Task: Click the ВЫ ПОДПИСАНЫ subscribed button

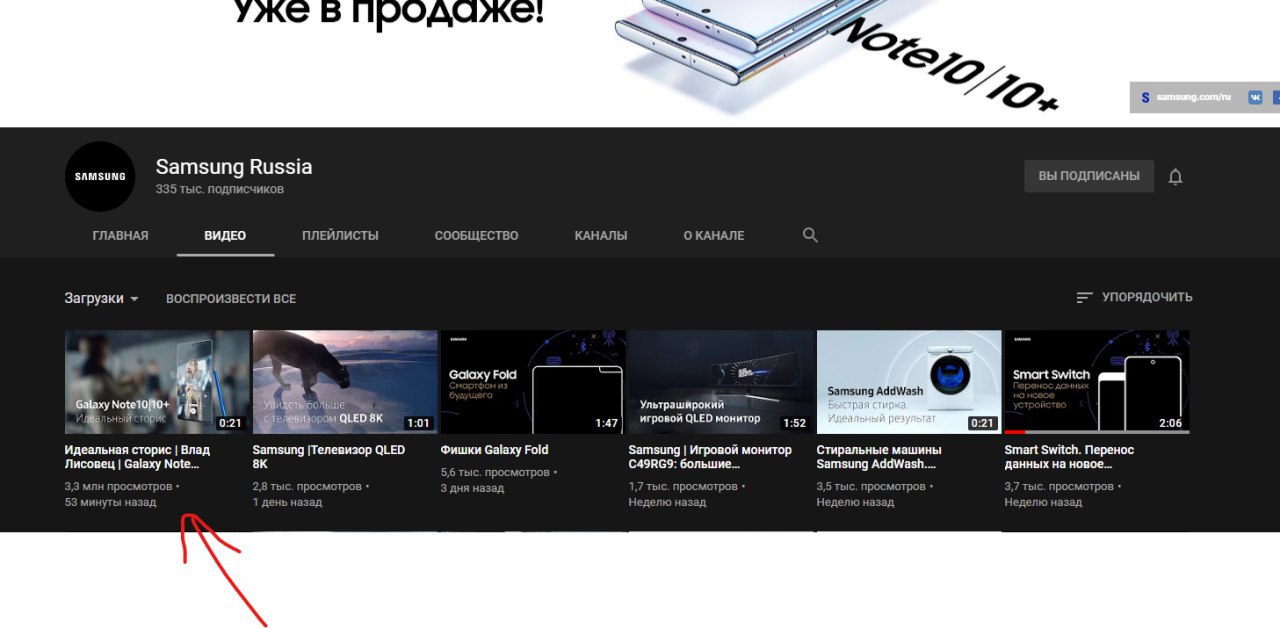Action: tap(1089, 176)
